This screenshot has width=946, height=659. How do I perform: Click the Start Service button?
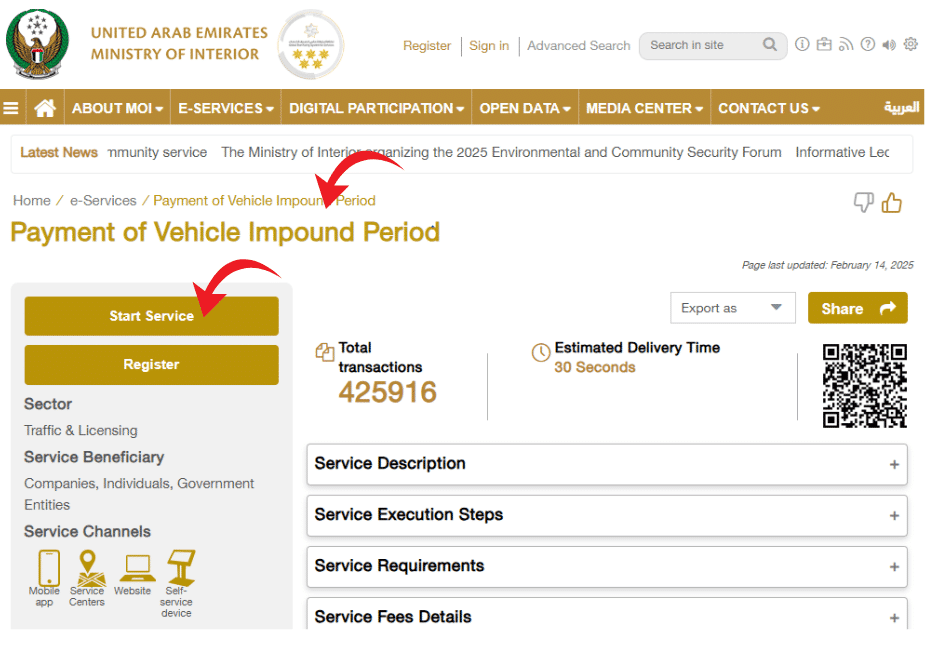point(151,316)
